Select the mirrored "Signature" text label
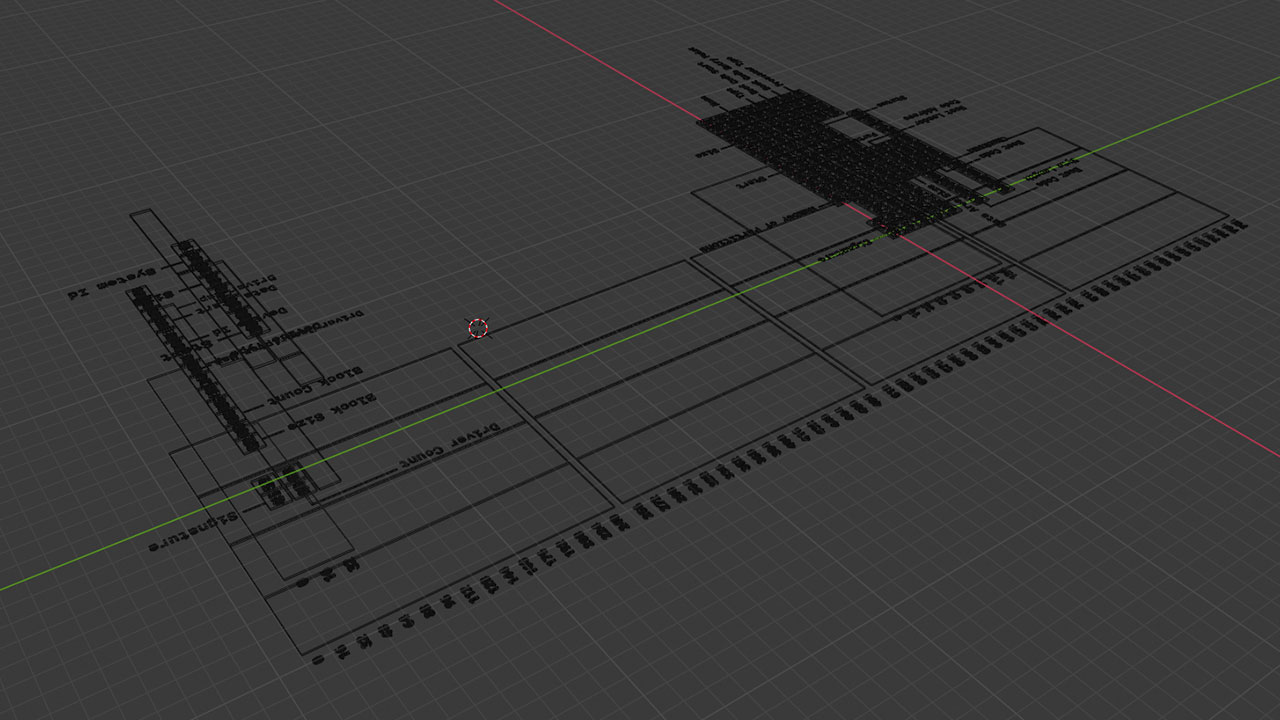Screen dimensions: 1280x720 click(194, 531)
